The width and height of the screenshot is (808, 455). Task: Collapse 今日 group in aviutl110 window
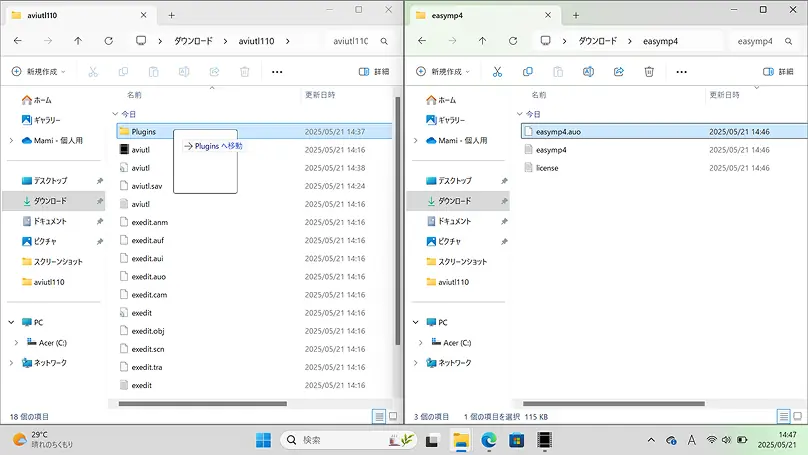tap(115, 114)
